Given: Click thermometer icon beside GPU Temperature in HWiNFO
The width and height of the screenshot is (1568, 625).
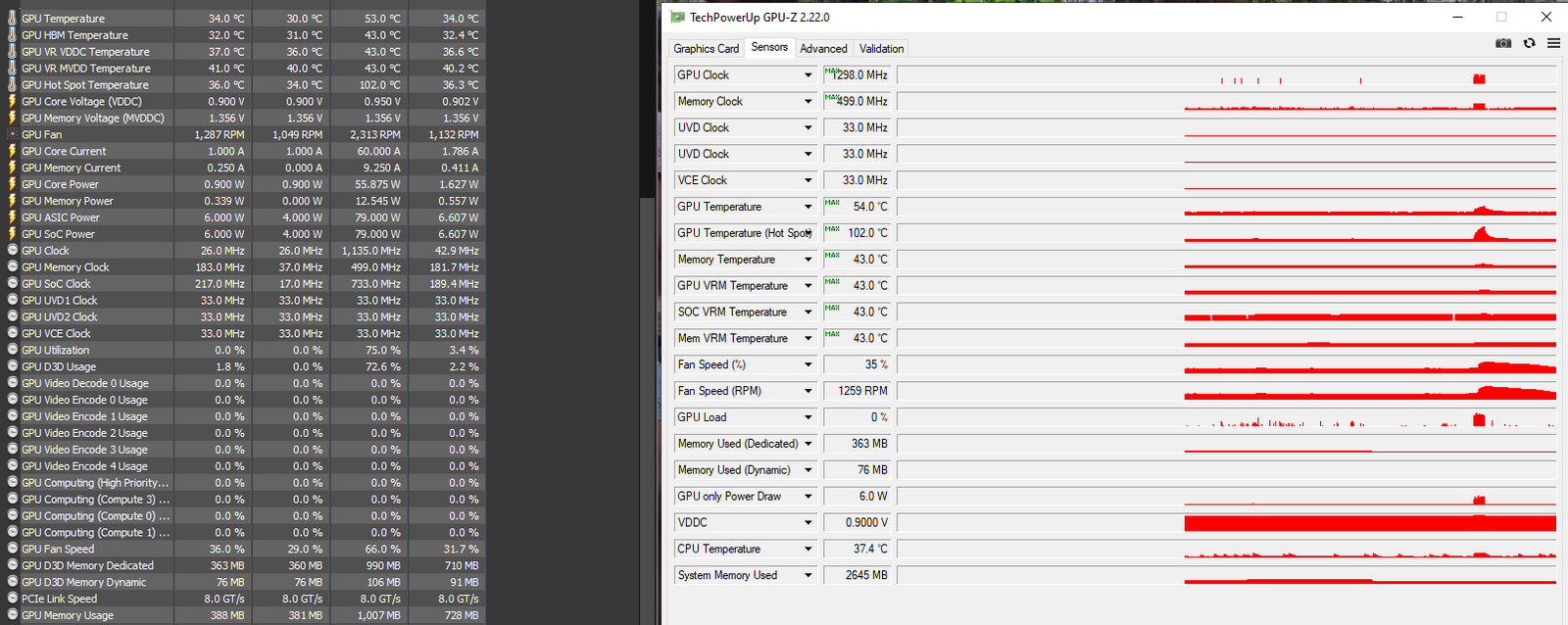Looking at the screenshot, I should [x=12, y=18].
